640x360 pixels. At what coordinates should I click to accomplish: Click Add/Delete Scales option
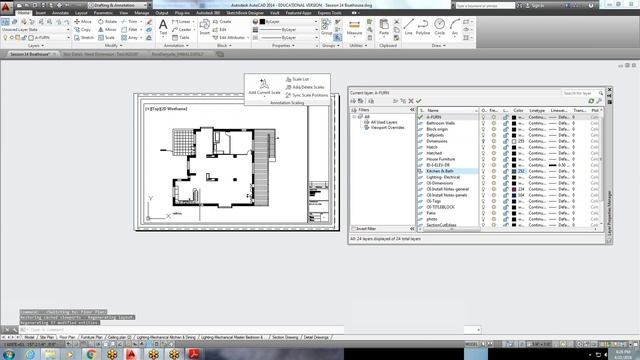(x=304, y=87)
